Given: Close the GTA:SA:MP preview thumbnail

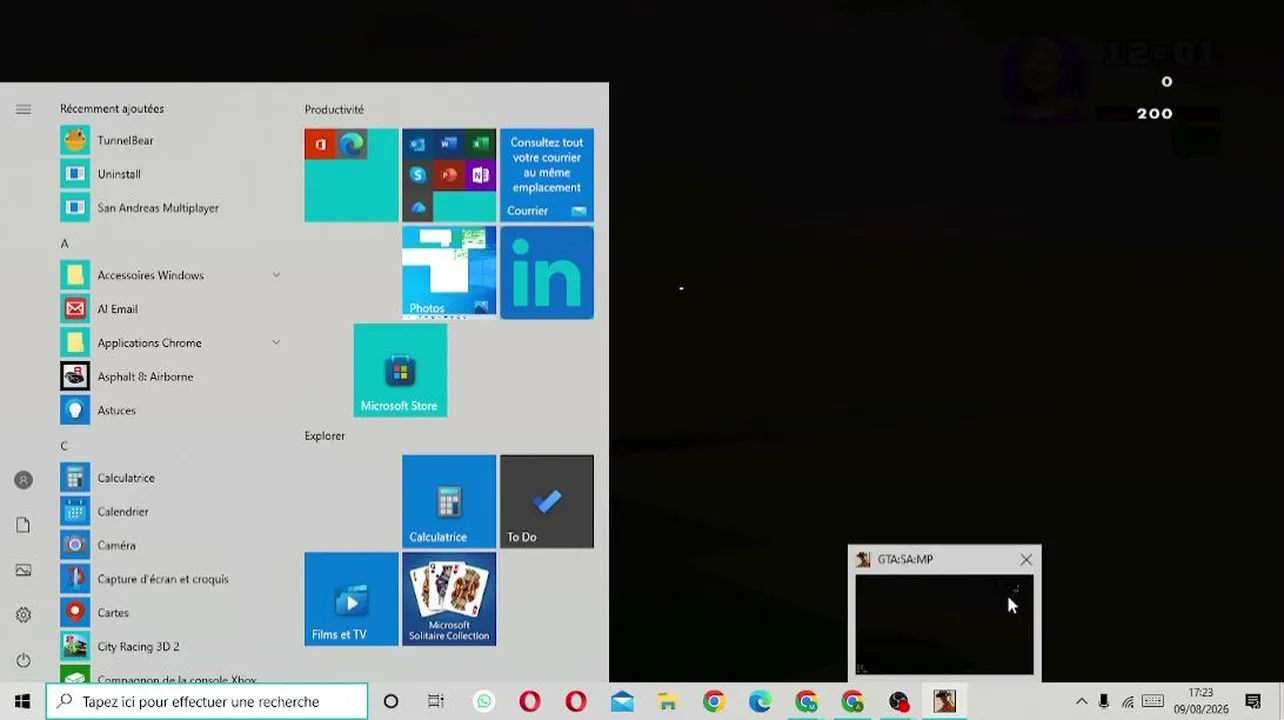Looking at the screenshot, I should [1026, 560].
